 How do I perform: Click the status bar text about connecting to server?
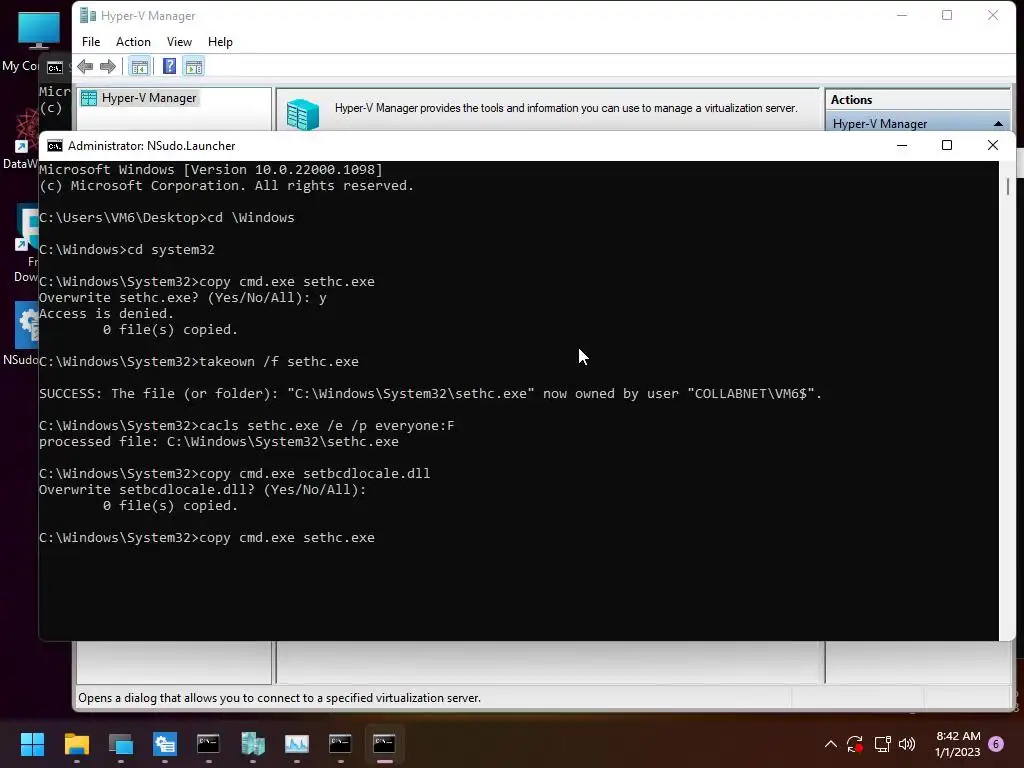click(280, 698)
